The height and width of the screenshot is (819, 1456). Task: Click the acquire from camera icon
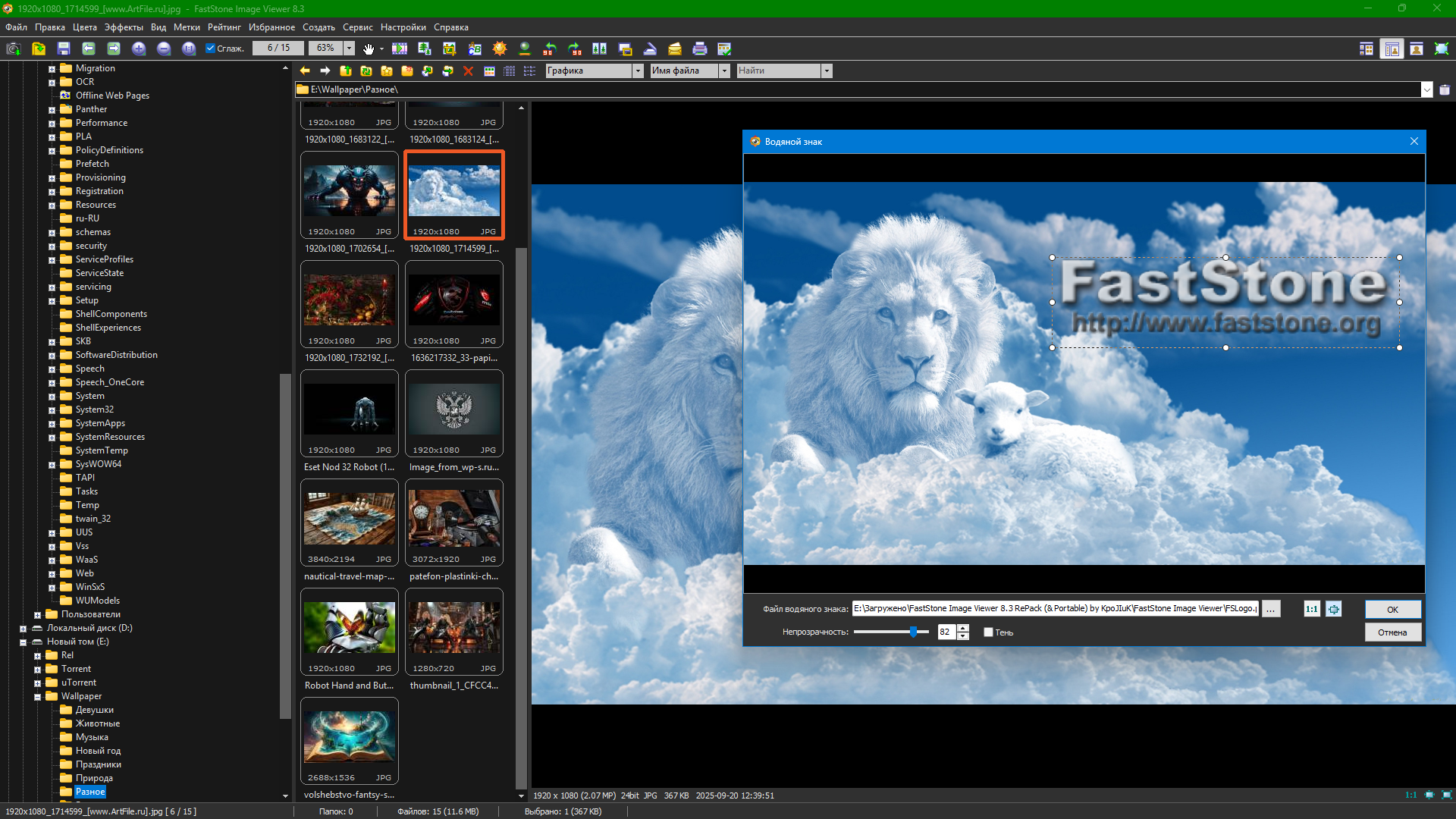click(14, 49)
